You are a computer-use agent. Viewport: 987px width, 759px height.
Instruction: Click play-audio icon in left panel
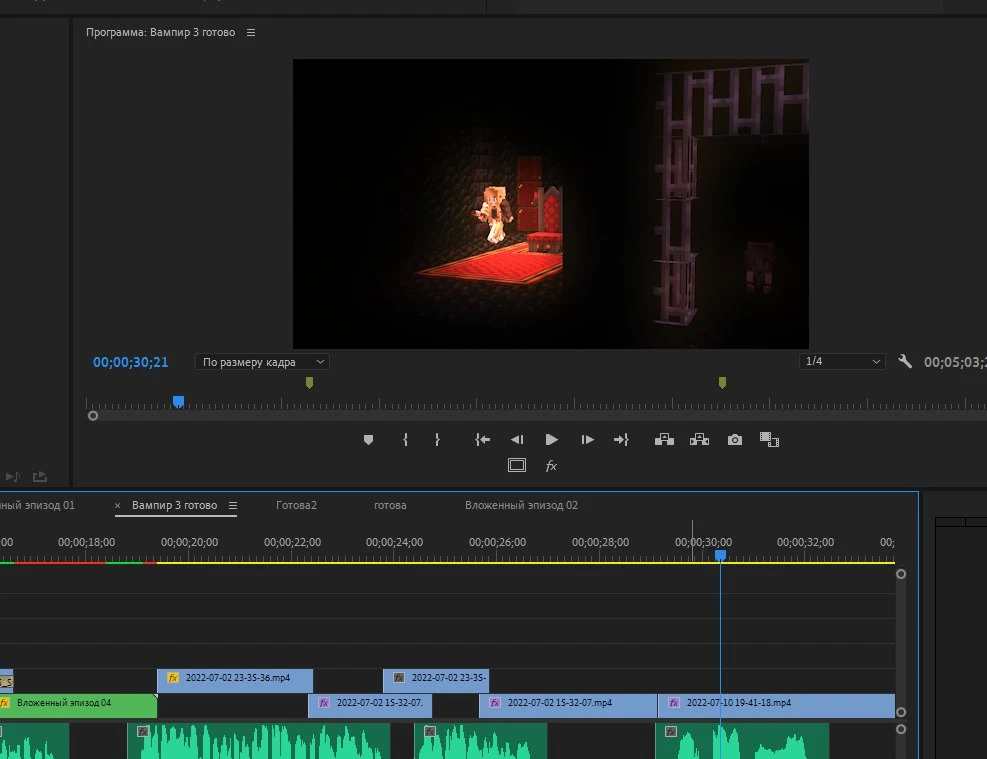click(13, 476)
